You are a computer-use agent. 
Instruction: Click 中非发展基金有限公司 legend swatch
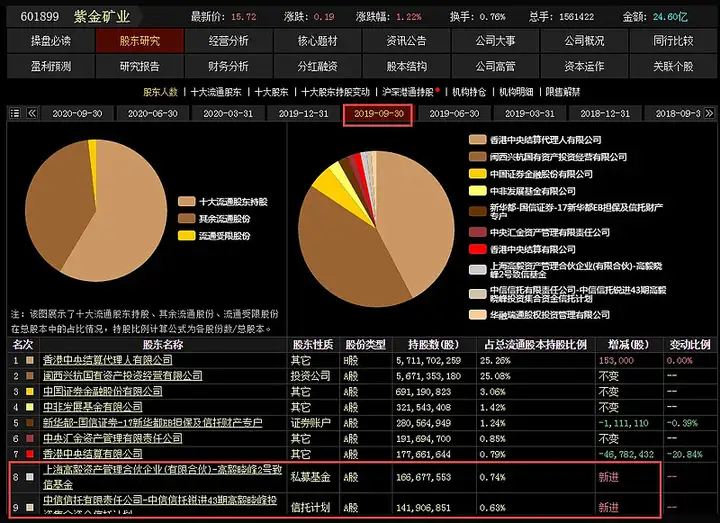tap(478, 191)
